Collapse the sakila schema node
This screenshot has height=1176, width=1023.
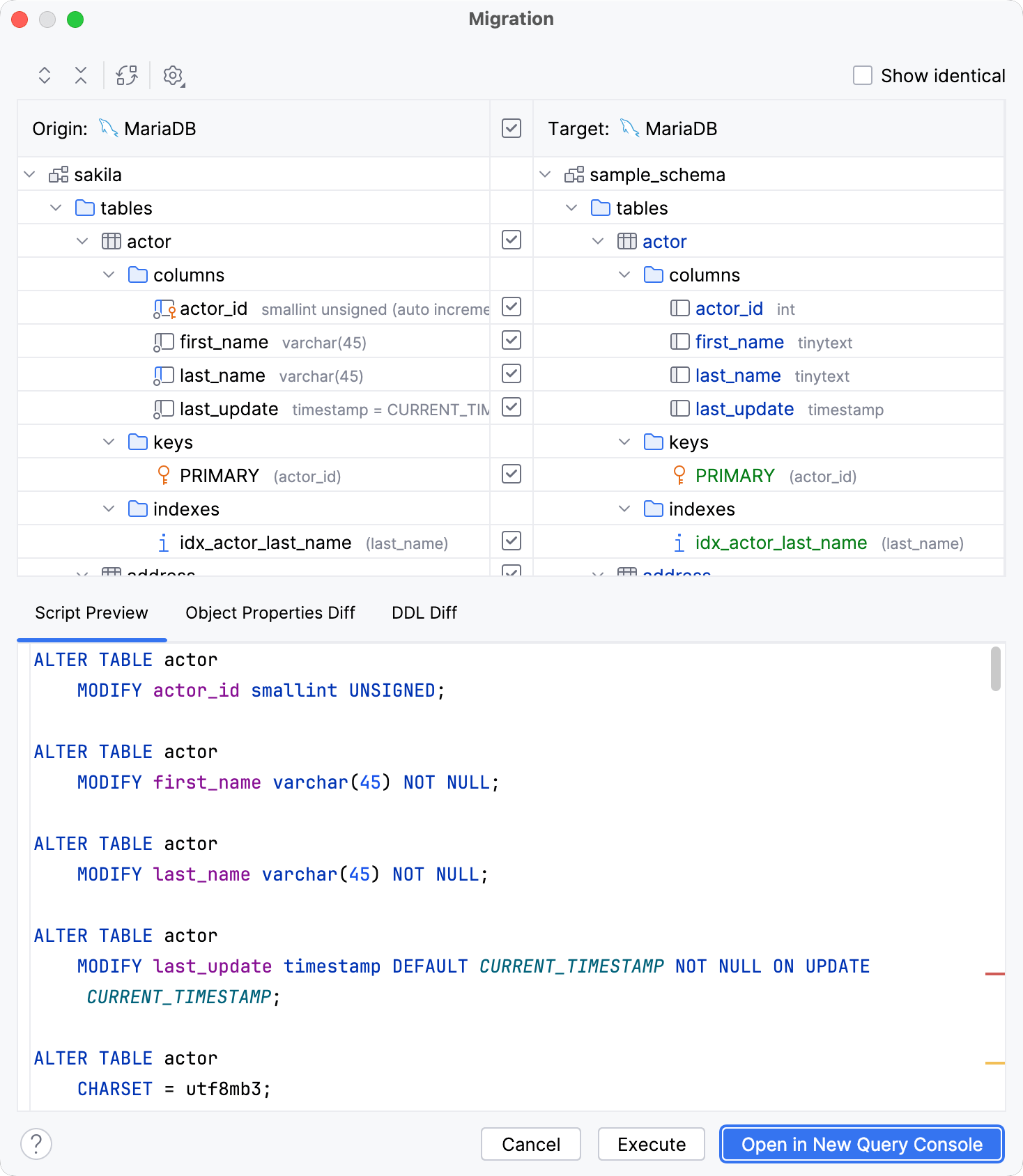pyautogui.click(x=30, y=175)
